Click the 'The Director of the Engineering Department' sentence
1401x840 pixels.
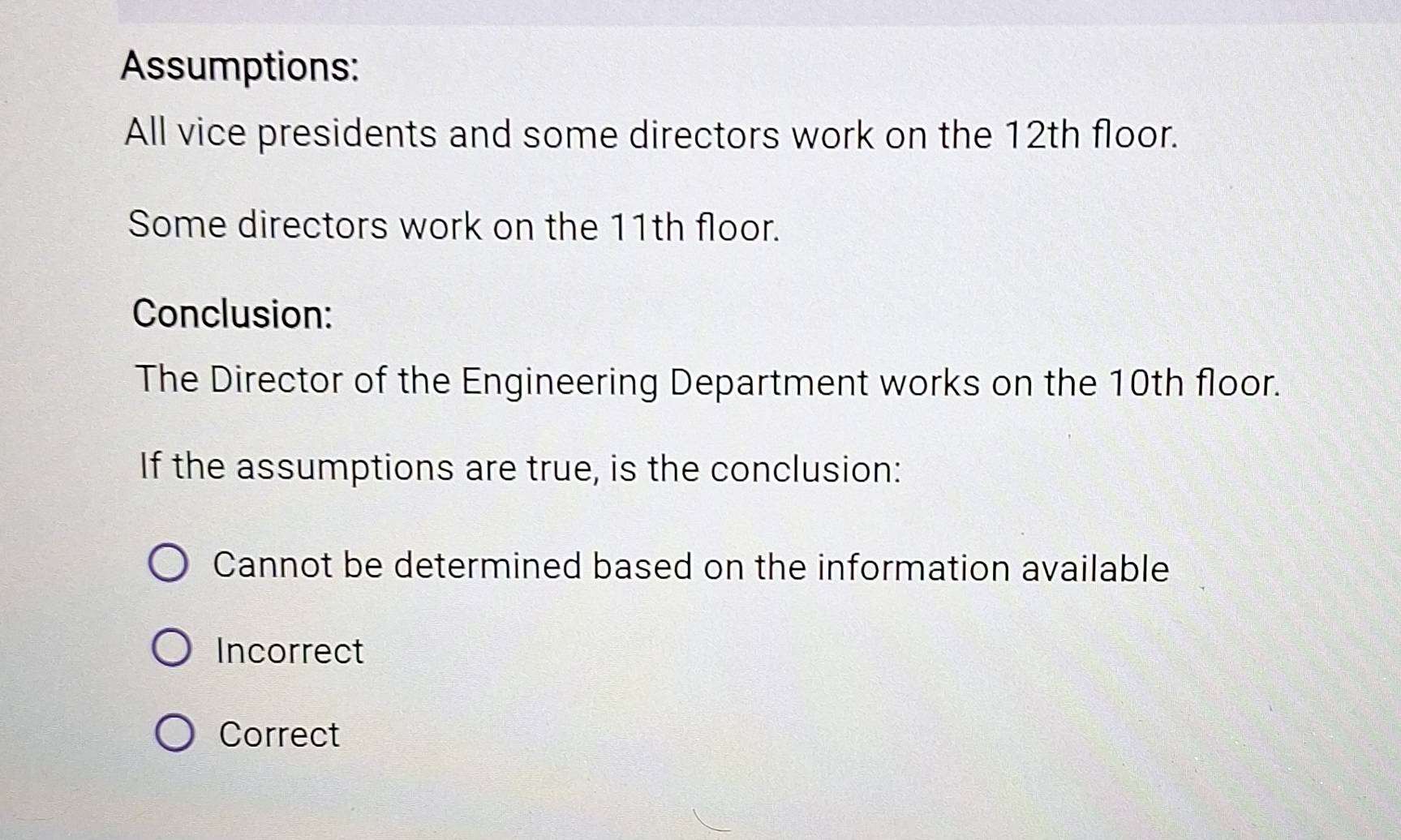(707, 382)
